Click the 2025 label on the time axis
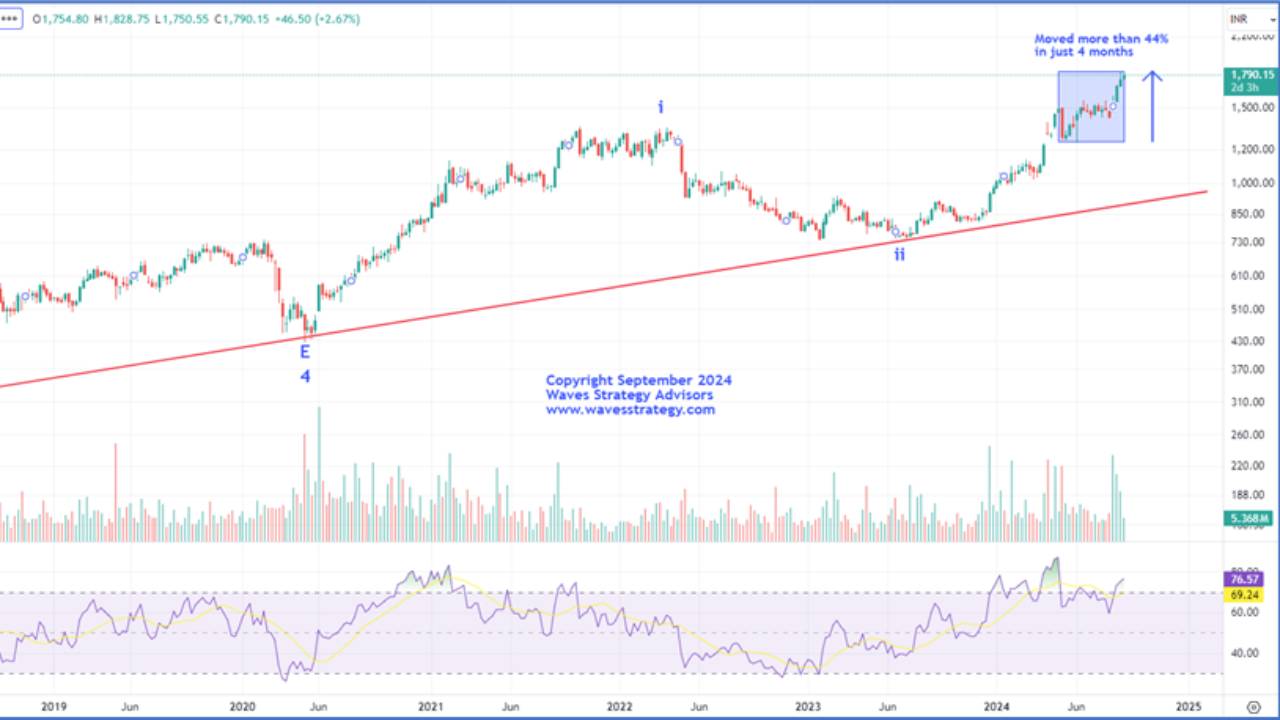This screenshot has height=720, width=1280. coord(1189,705)
